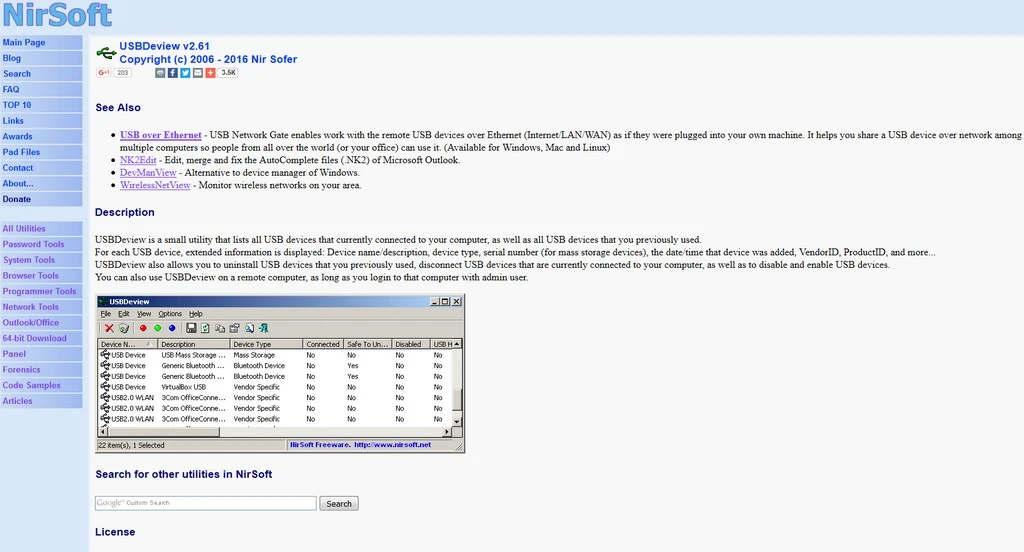The width and height of the screenshot is (1024, 552).
Task: Open Programmer Tools category
Action: point(41,291)
